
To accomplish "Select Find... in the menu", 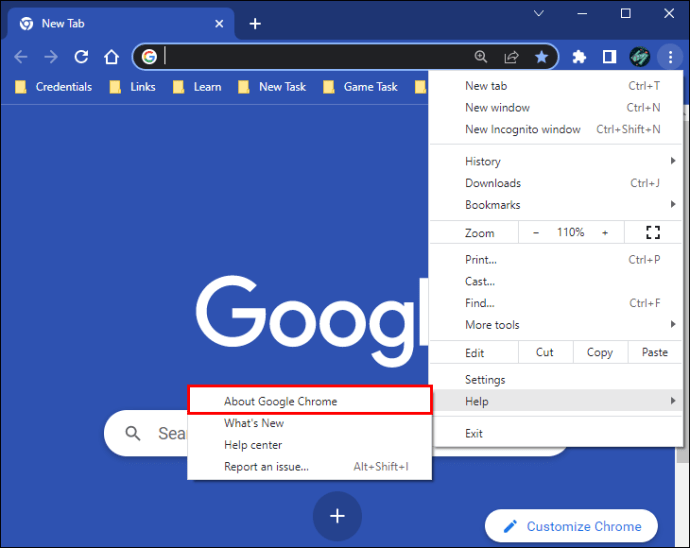I will [556, 303].
